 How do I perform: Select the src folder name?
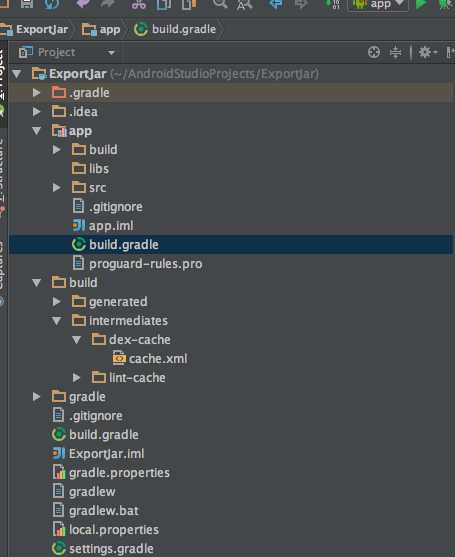tap(98, 188)
